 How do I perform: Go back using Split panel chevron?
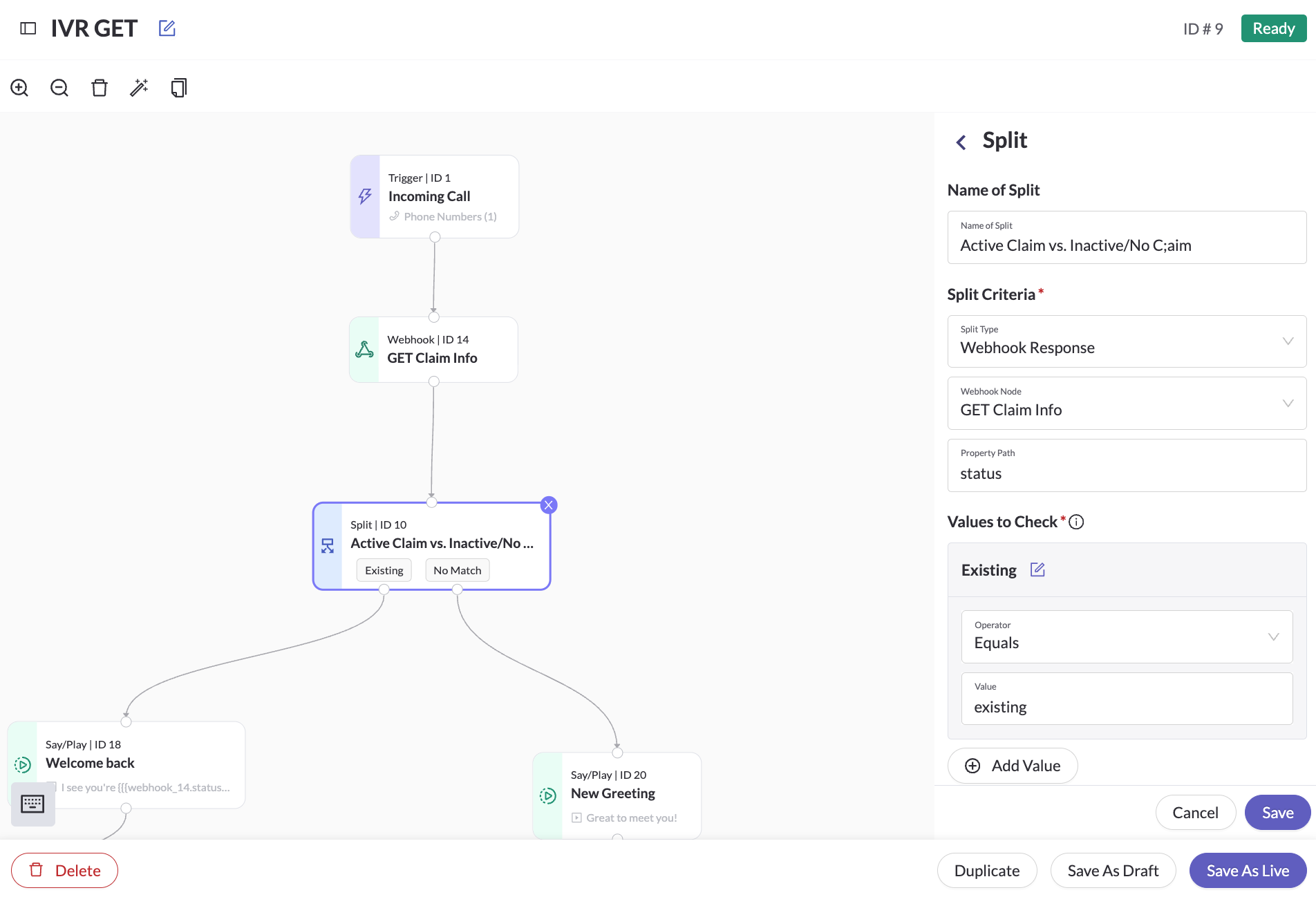pos(961,142)
